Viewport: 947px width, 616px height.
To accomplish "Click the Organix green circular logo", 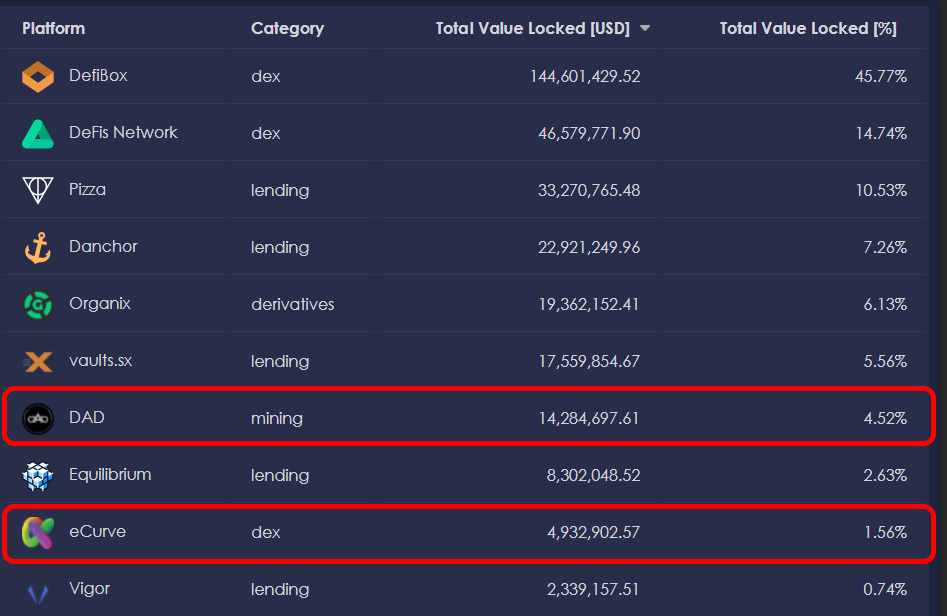I will click(37, 304).
